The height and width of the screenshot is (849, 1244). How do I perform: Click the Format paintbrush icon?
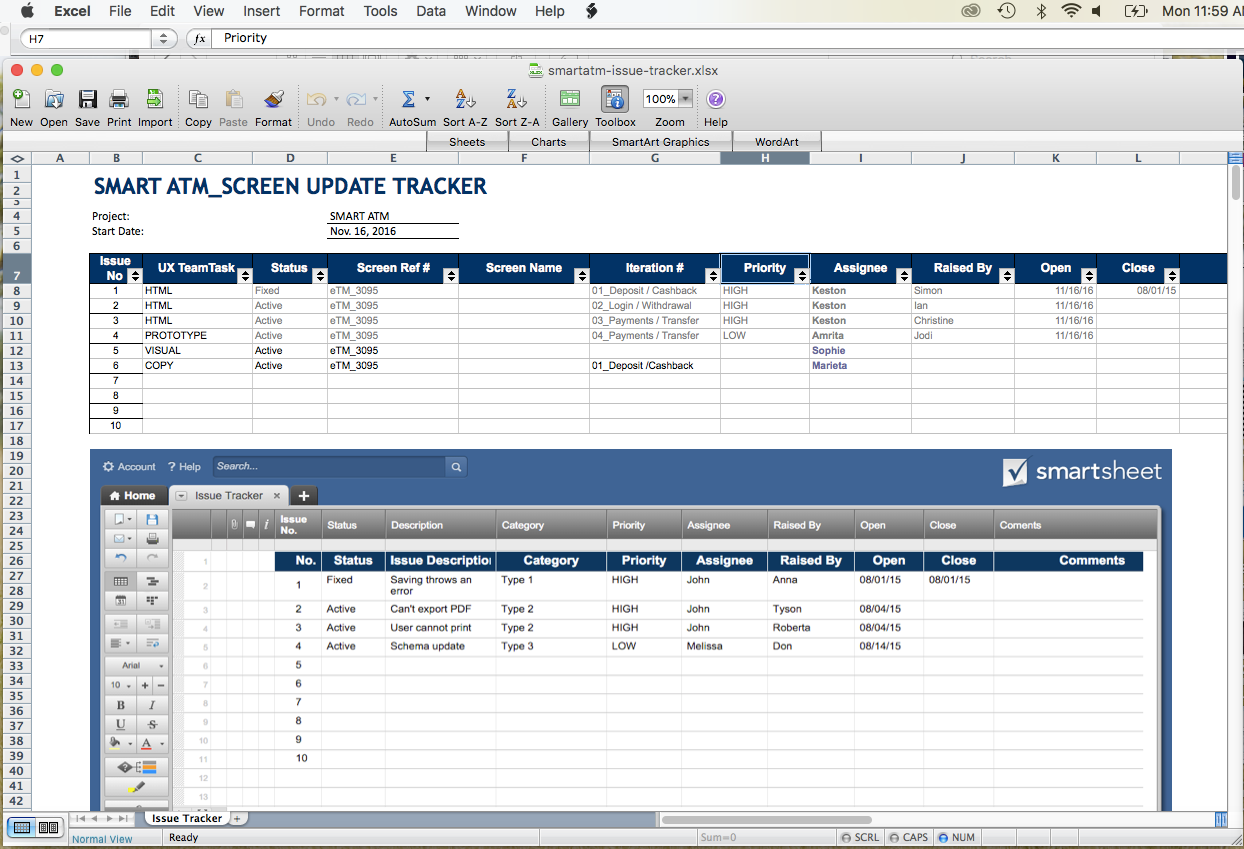coord(273,99)
